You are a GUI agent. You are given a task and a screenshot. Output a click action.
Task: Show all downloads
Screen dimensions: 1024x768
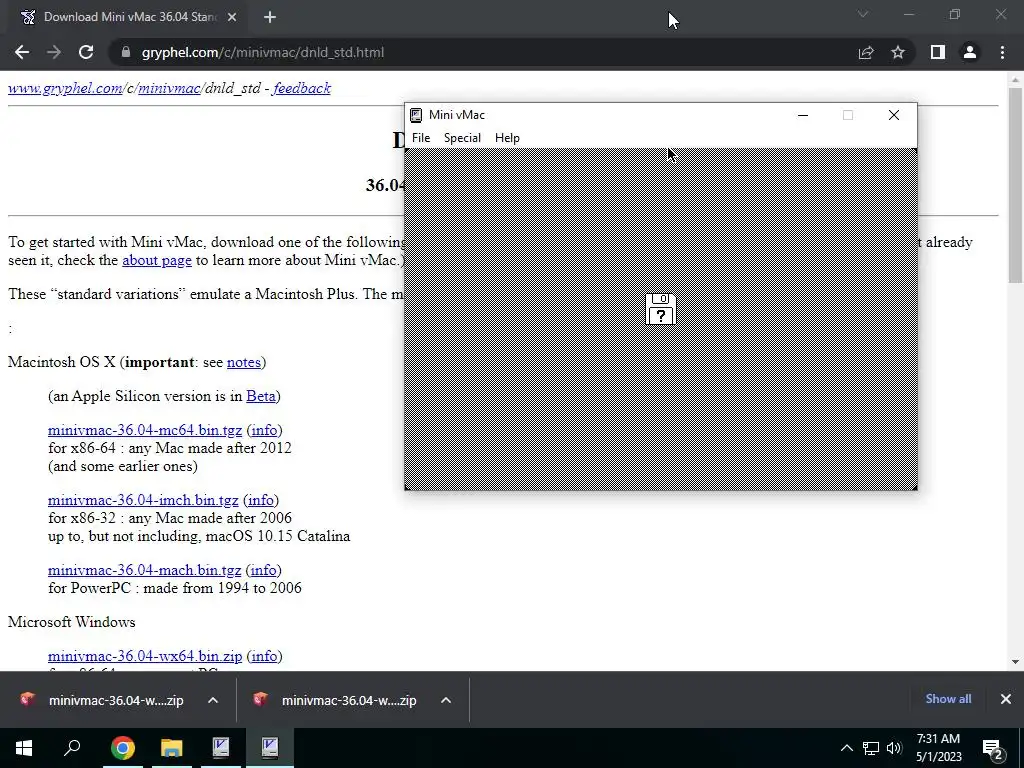click(948, 699)
